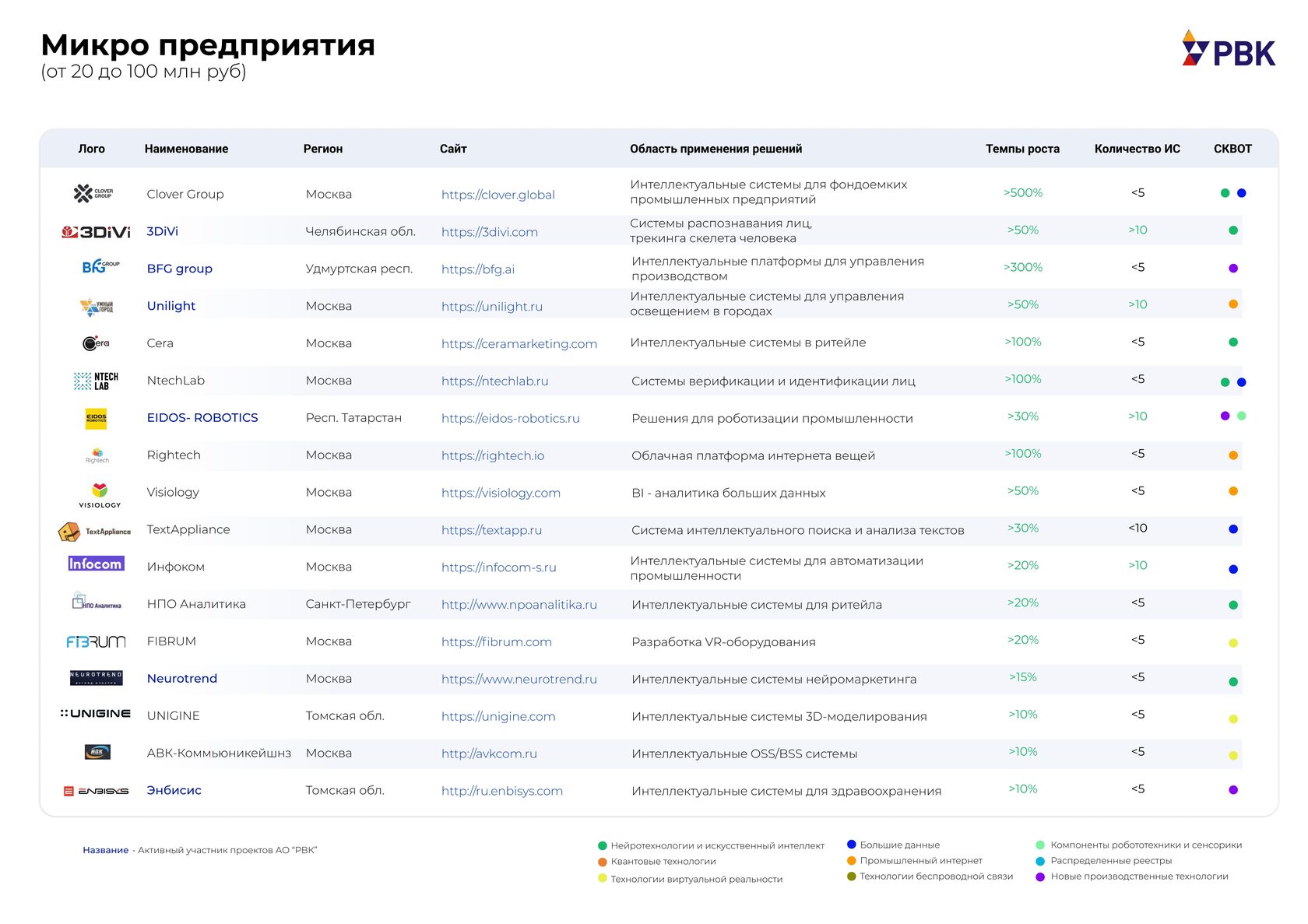Click the Clover Group logo

(x=93, y=193)
